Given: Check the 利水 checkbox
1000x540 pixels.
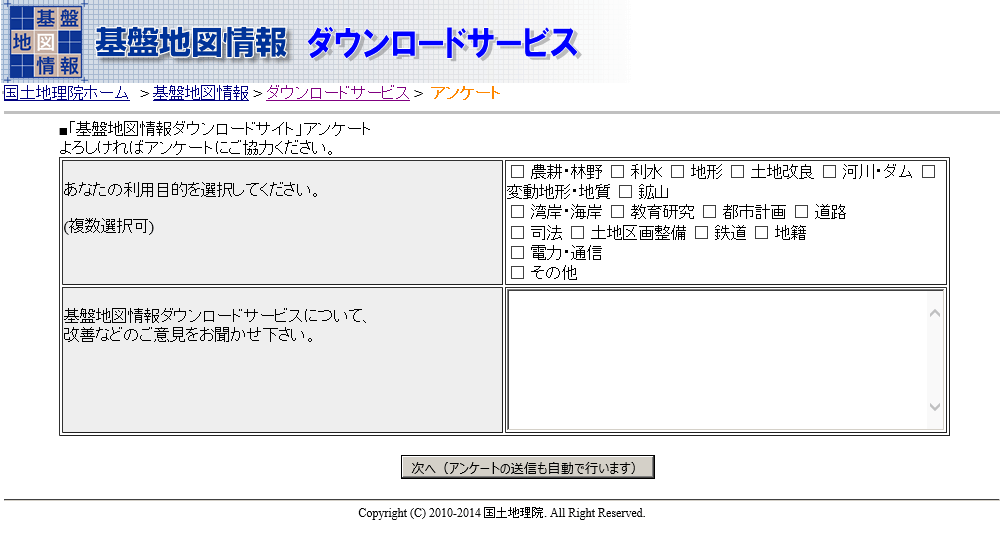Looking at the screenshot, I should click(617, 171).
